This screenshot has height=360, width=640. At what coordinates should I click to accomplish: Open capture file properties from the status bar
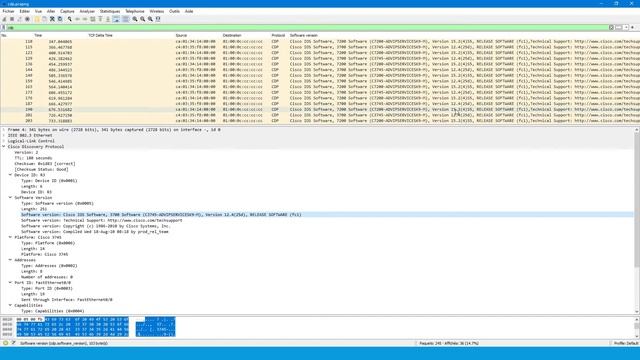(x=13, y=343)
